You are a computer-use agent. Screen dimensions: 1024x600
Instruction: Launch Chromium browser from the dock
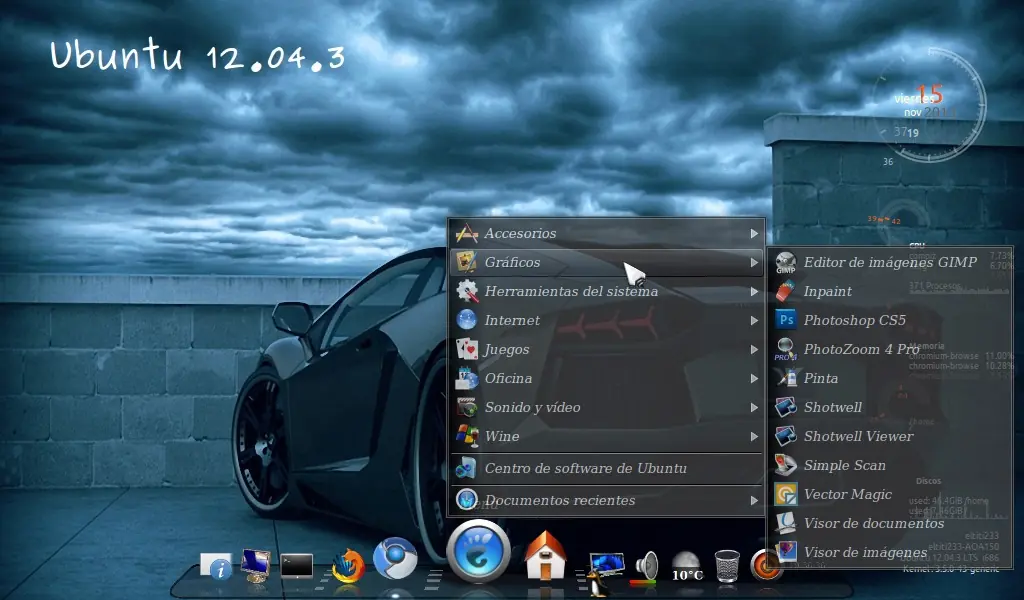pos(395,559)
